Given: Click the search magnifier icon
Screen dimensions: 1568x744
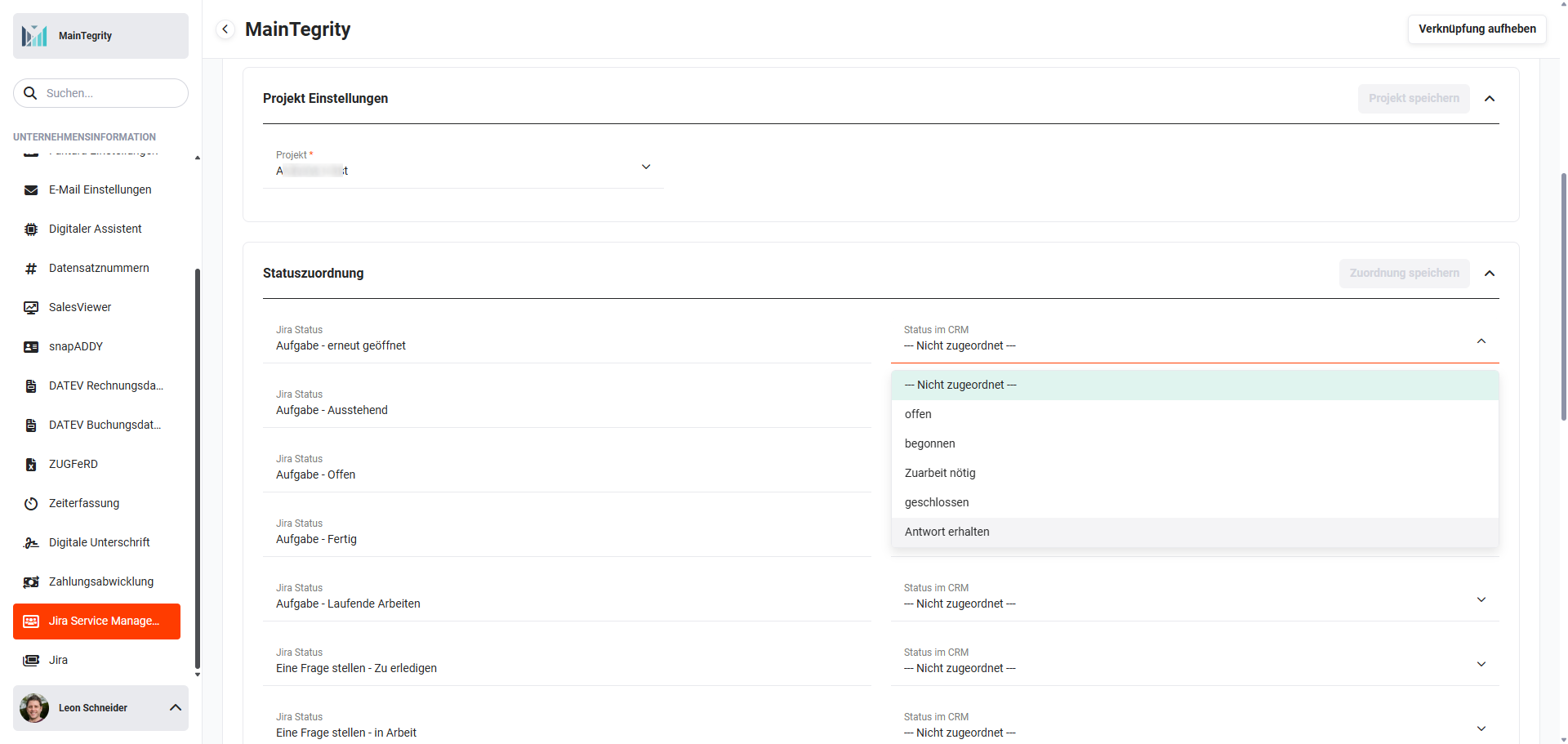Looking at the screenshot, I should tap(30, 93).
